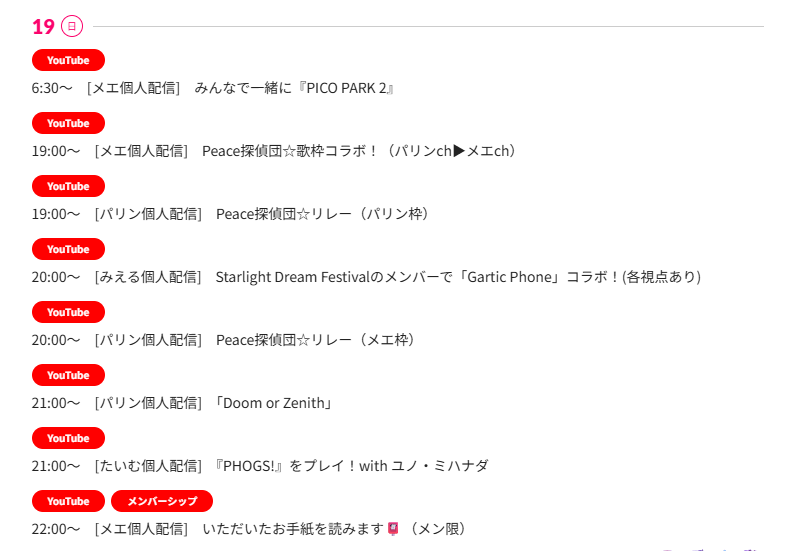Click YouTube badge above Gartic Phone collab
The height and width of the screenshot is (551, 799).
click(68, 249)
